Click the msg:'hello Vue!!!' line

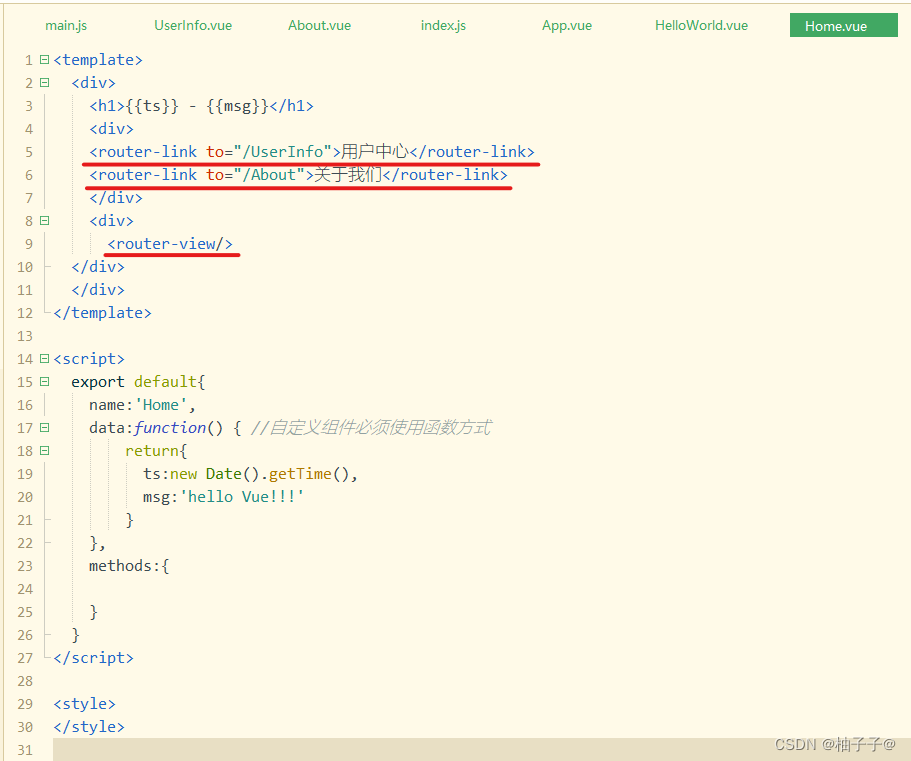tap(223, 497)
